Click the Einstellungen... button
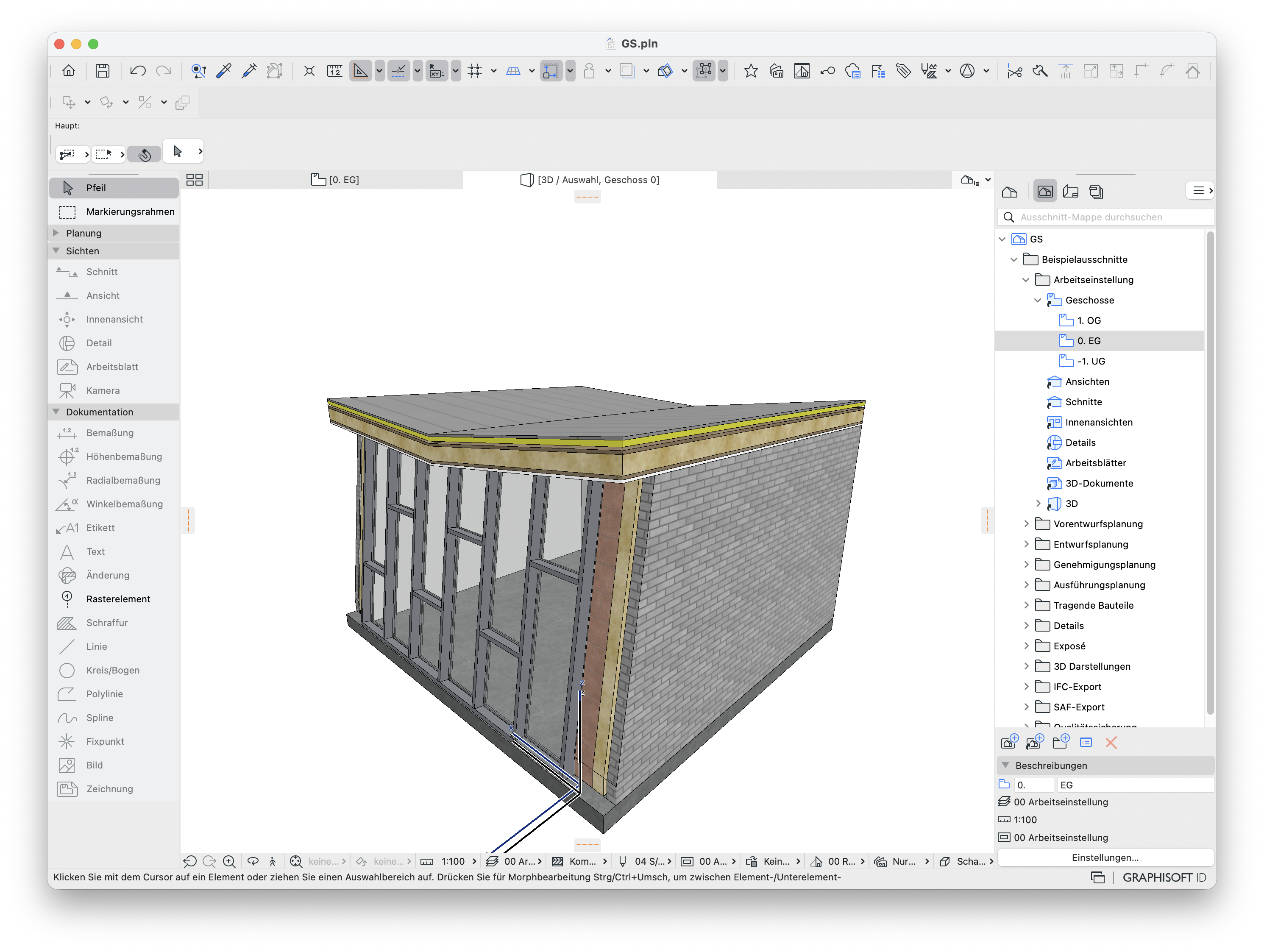This screenshot has width=1264, height=952. 1105,857
